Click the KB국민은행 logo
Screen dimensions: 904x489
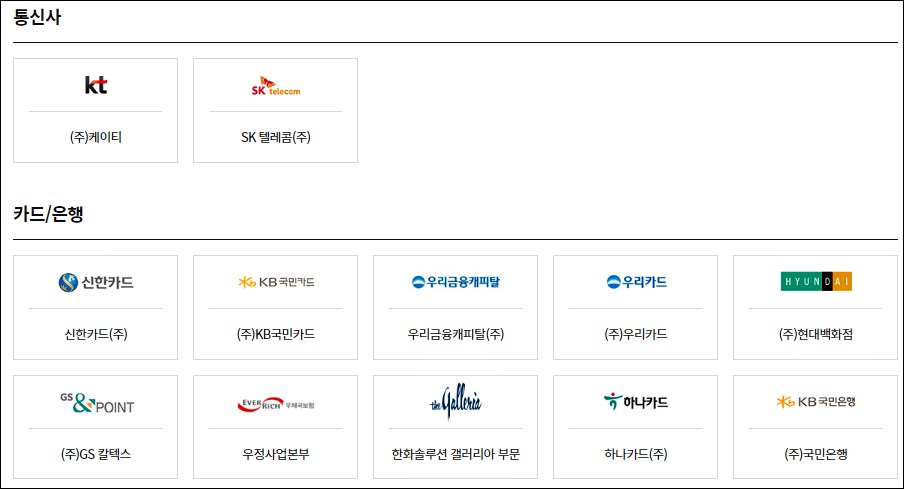[x=816, y=402]
